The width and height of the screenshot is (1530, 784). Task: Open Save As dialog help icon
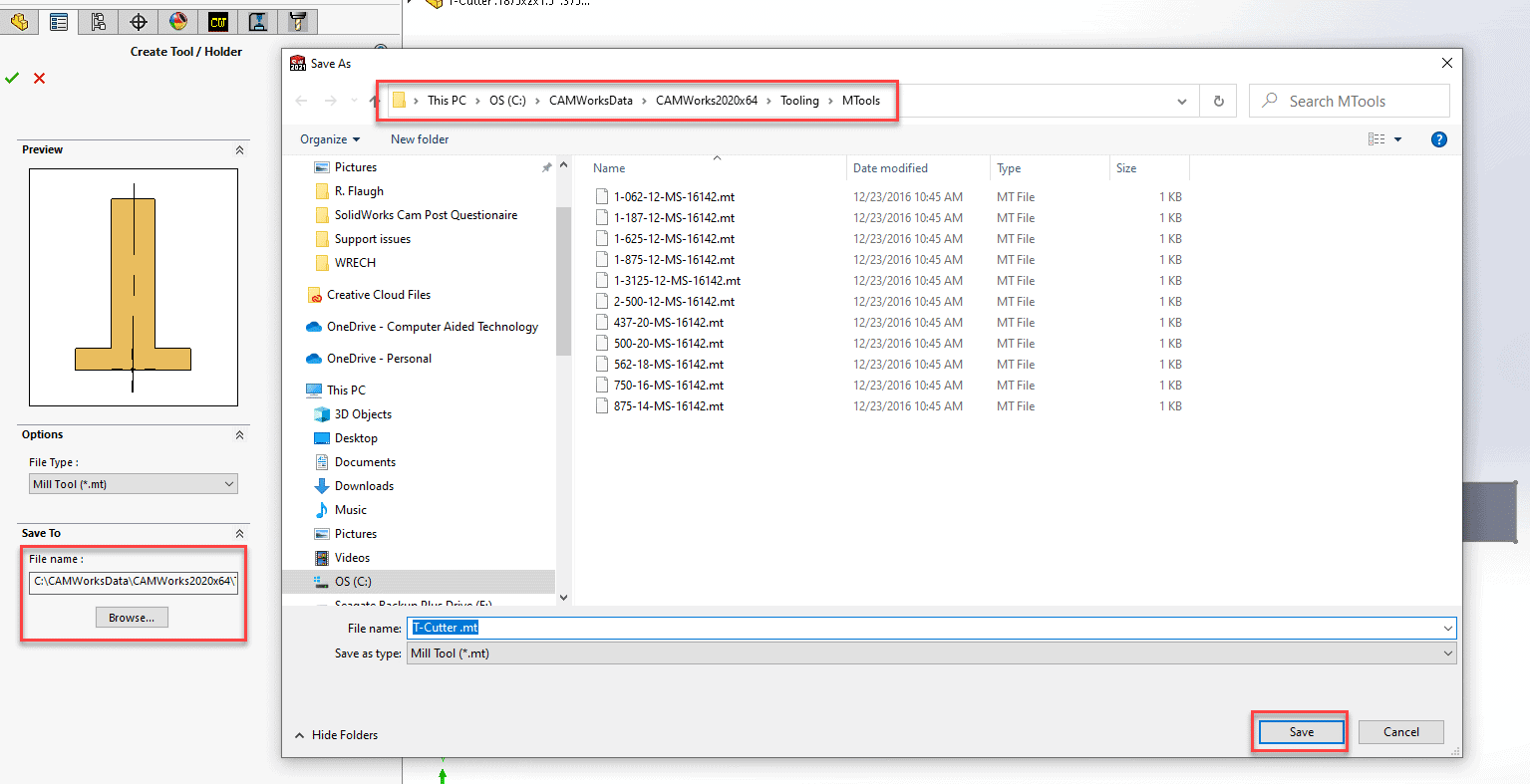[1438, 139]
